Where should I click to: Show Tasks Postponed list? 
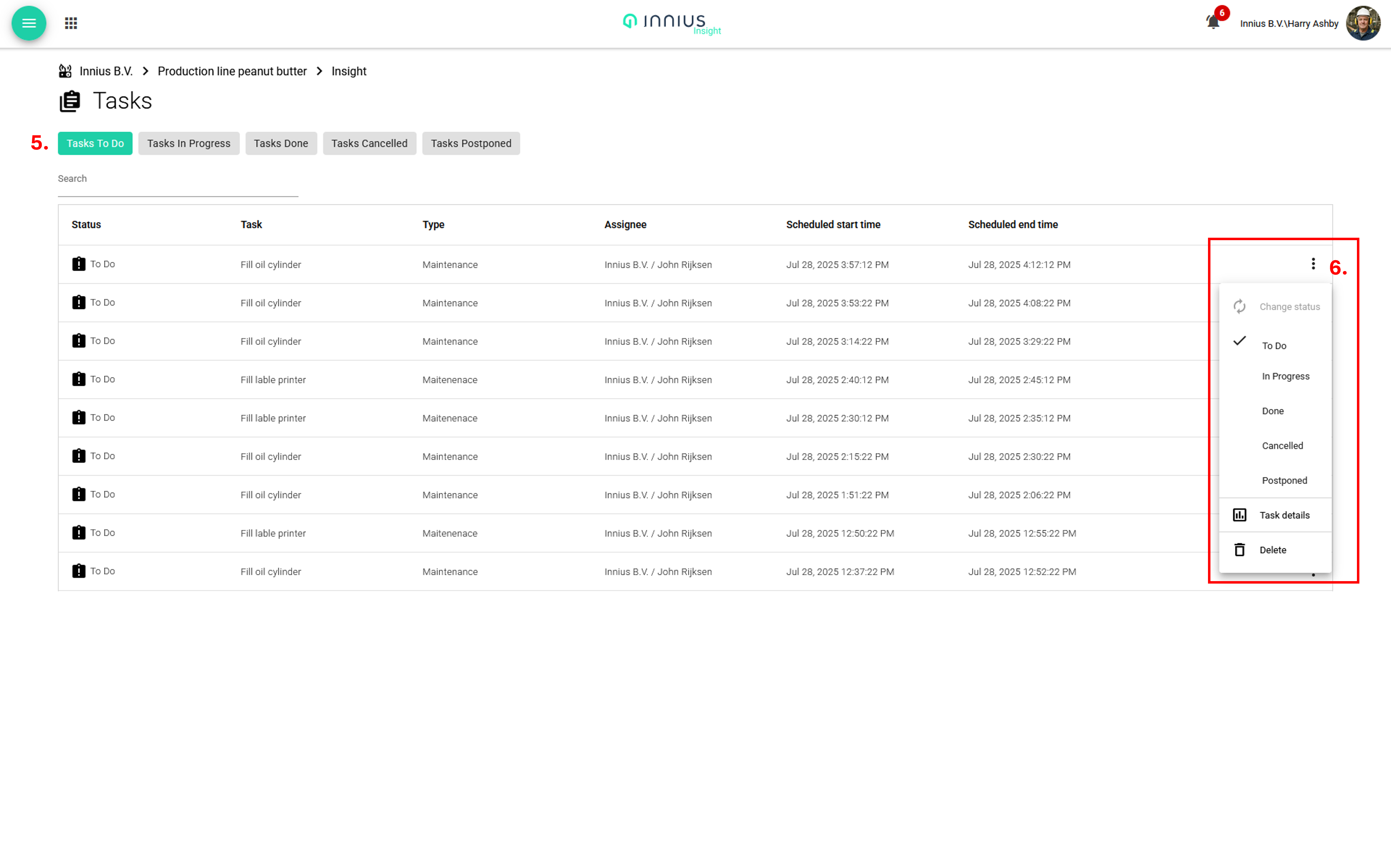[x=471, y=144]
